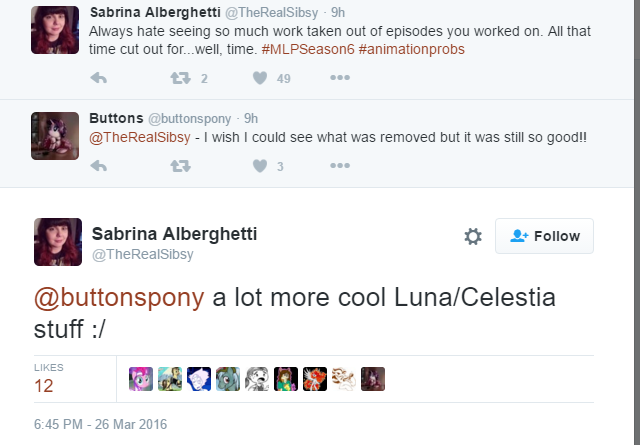View the list of 12 likes
The width and height of the screenshot is (640, 445).
pyautogui.click(x=44, y=385)
